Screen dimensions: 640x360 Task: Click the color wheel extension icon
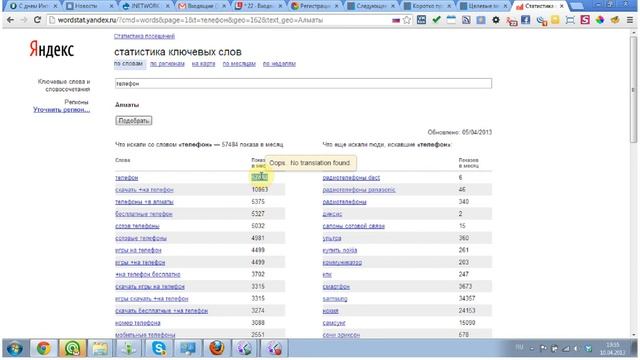[600, 20]
